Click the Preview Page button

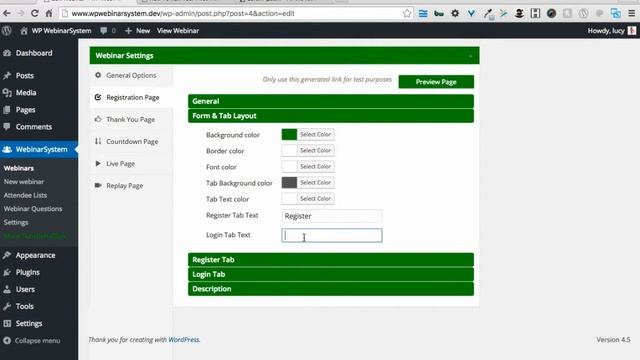436,82
